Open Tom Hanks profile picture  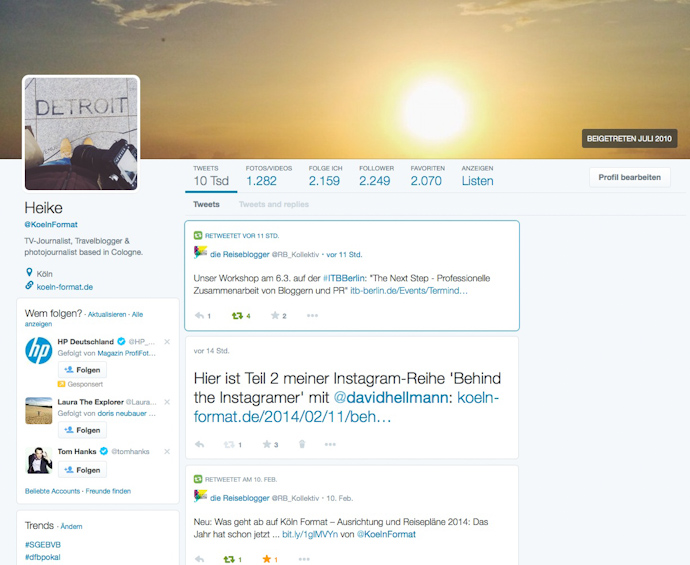pos(39,460)
